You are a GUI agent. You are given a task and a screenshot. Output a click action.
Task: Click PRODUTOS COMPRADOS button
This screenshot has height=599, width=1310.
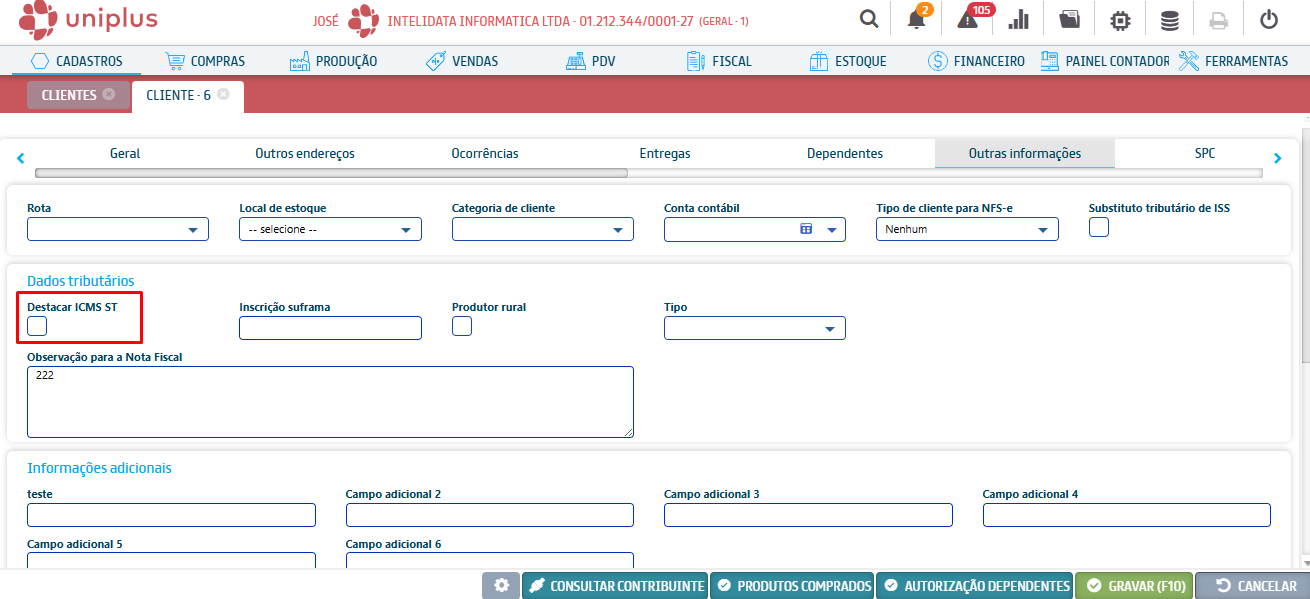click(792, 586)
